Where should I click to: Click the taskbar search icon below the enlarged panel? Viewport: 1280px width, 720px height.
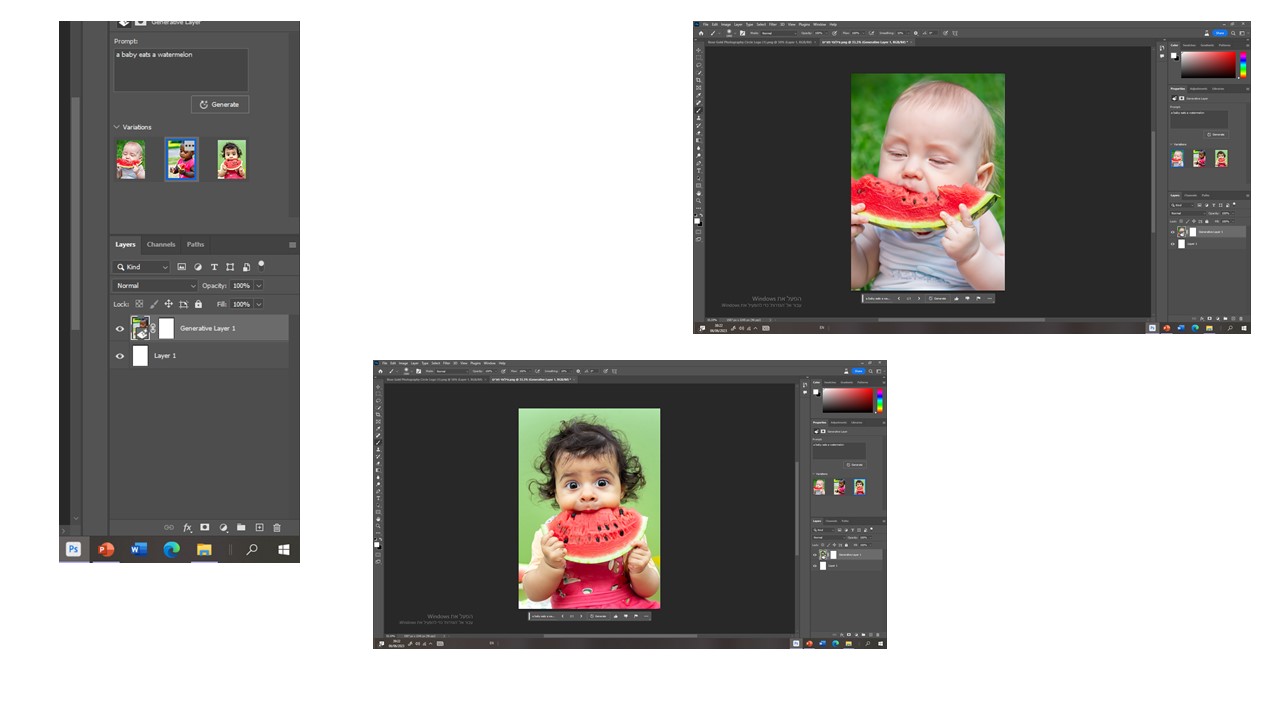pos(252,549)
